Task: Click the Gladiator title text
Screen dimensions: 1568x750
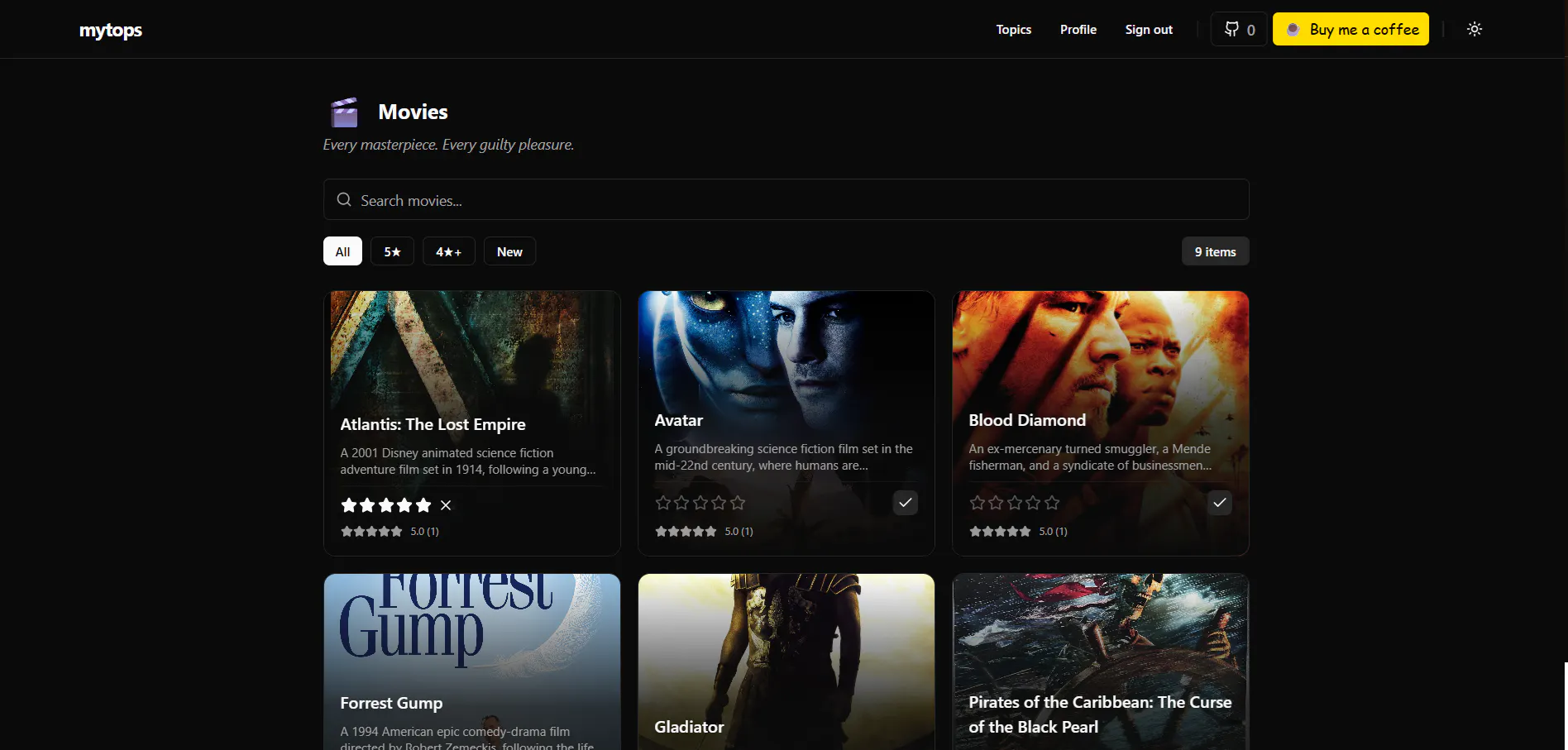Action: [689, 727]
